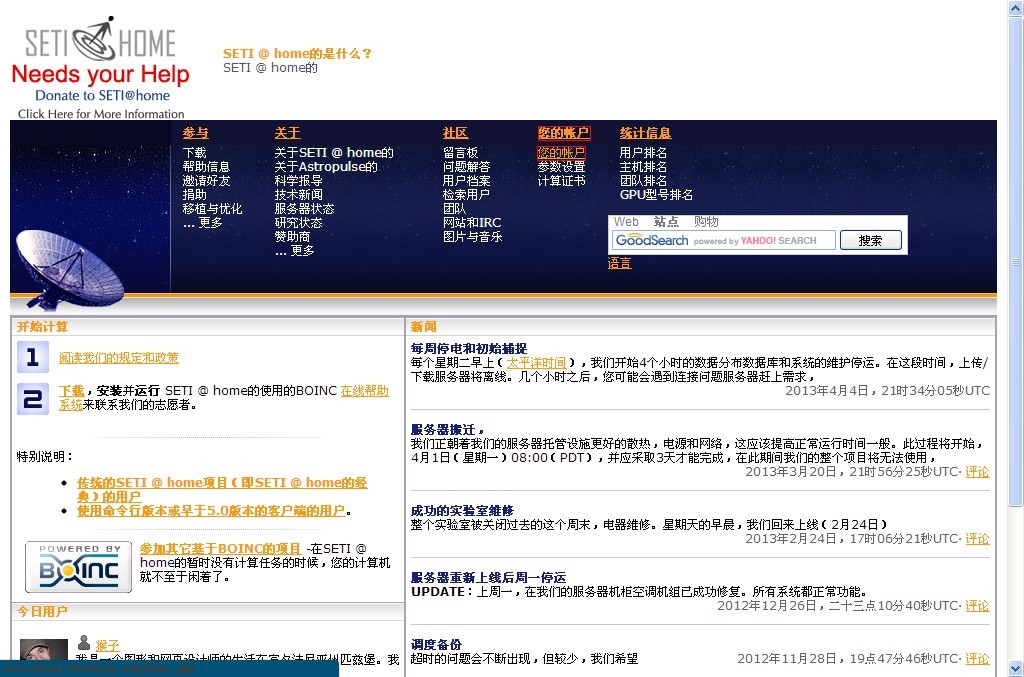Select the 购物 search tab
This screenshot has height=677, width=1024.
(706, 222)
